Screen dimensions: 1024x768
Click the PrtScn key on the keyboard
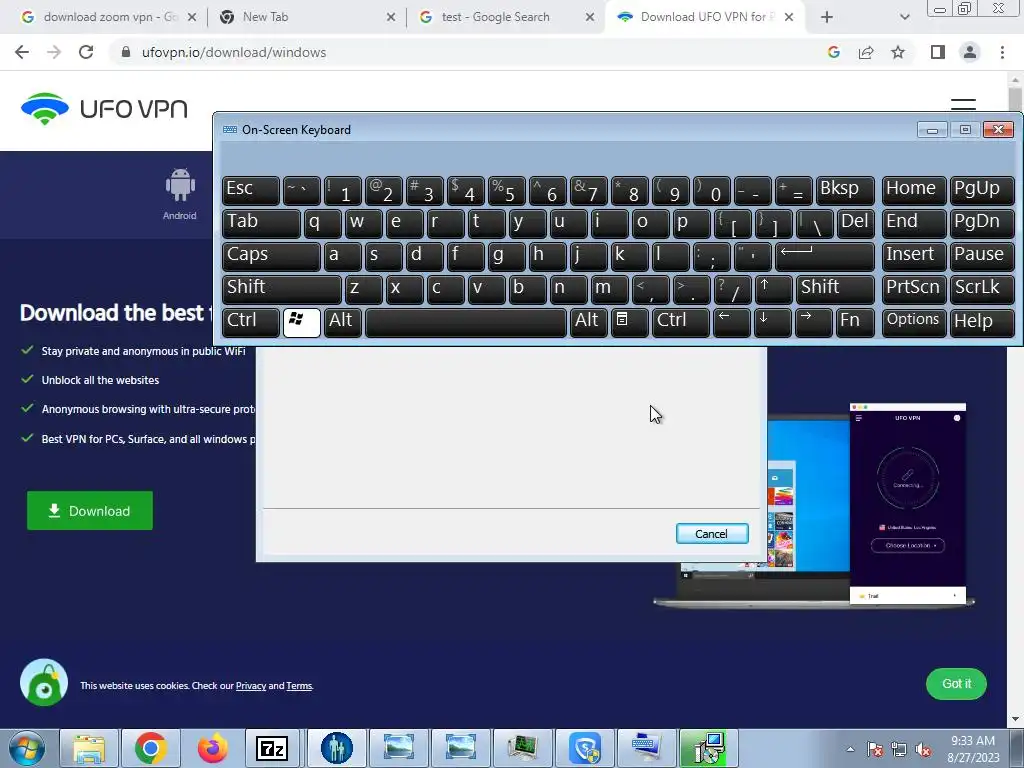coord(914,290)
